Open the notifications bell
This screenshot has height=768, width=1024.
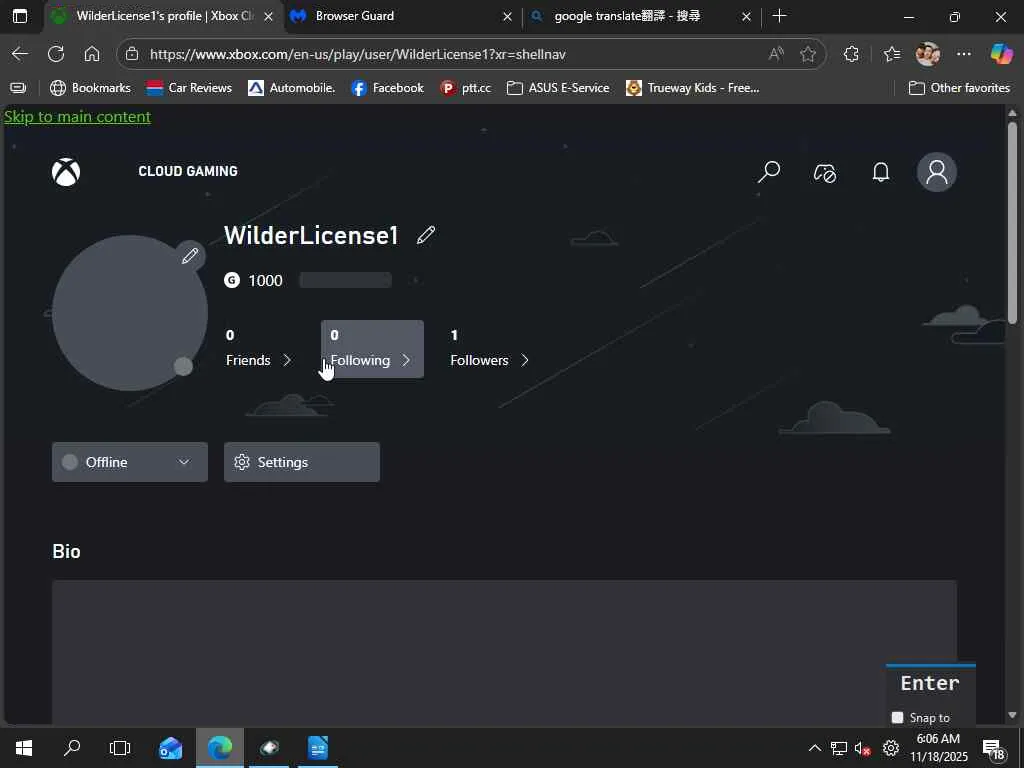pyautogui.click(x=880, y=172)
